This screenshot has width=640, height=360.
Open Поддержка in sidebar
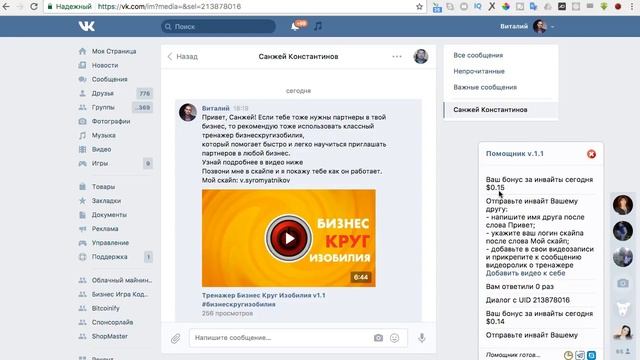coord(109,257)
